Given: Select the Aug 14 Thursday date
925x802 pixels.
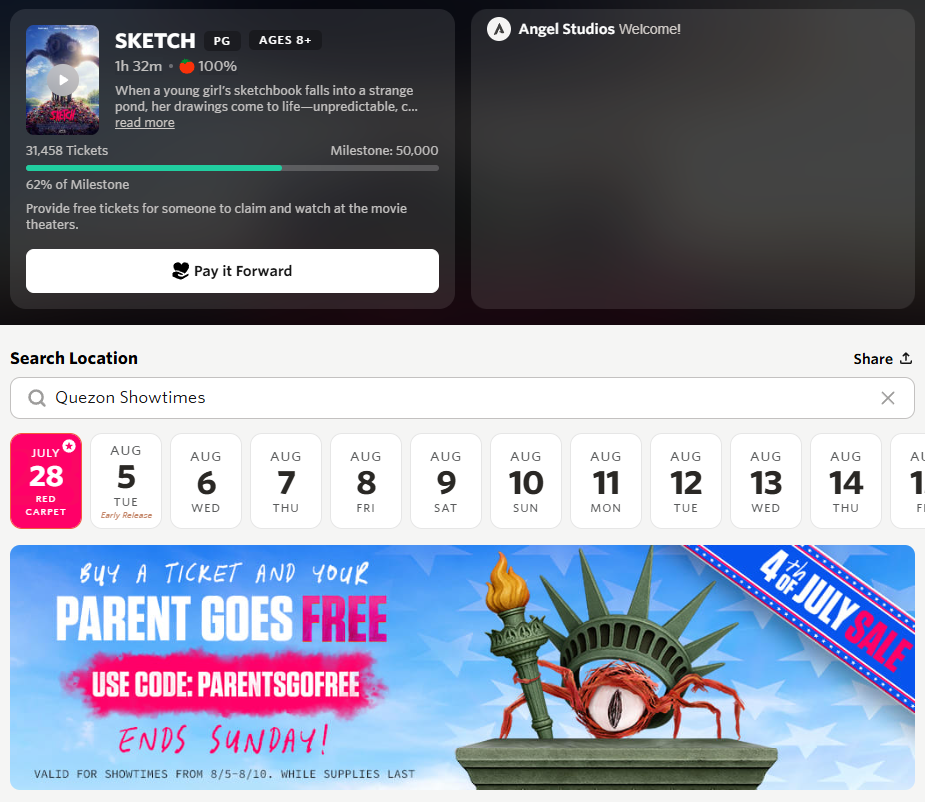Looking at the screenshot, I should 846,481.
